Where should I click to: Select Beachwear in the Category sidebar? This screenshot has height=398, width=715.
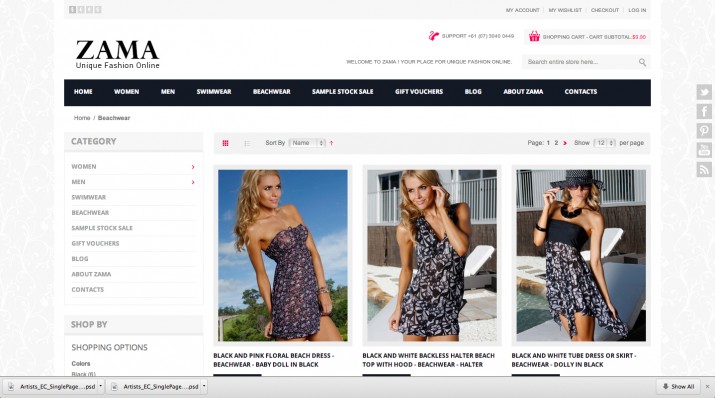click(x=90, y=213)
